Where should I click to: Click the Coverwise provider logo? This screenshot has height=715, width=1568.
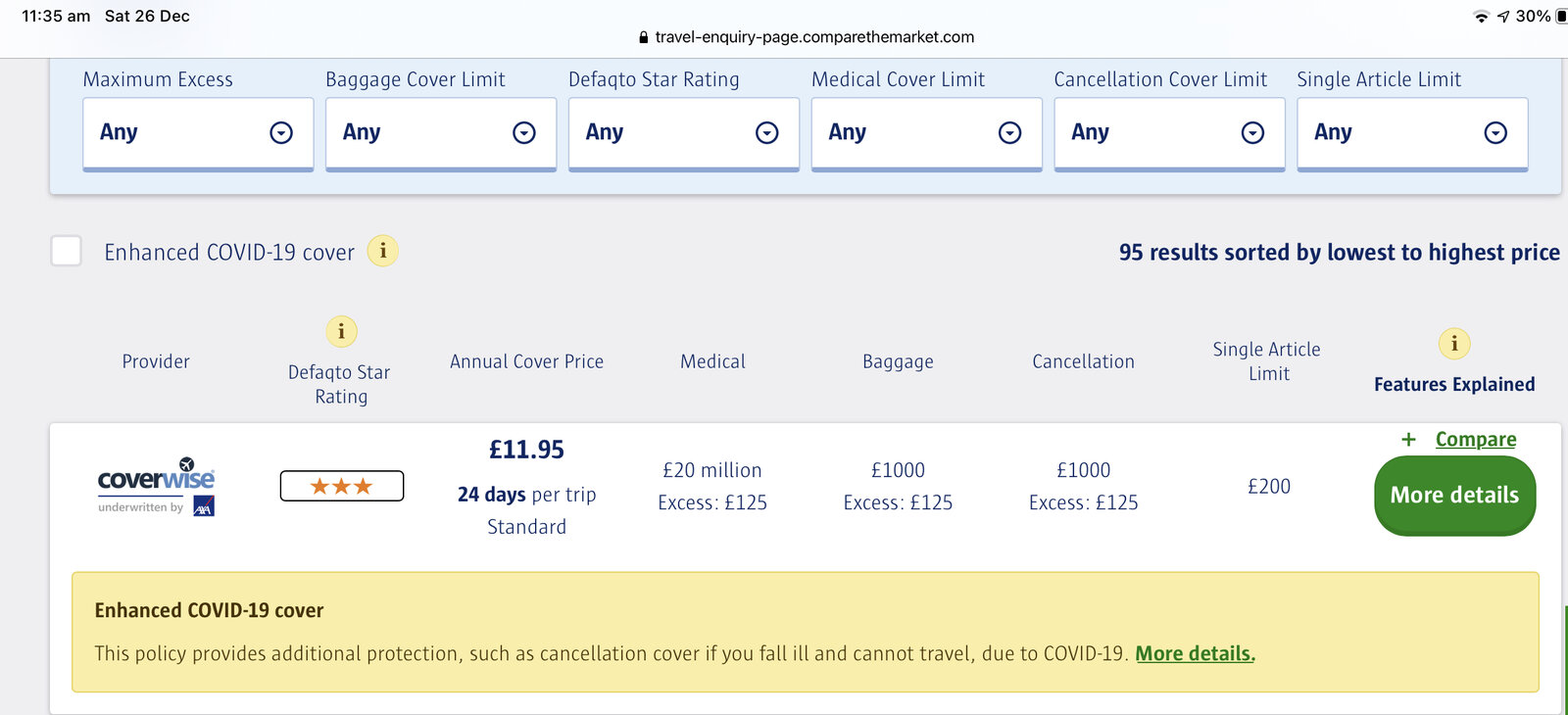[156, 486]
